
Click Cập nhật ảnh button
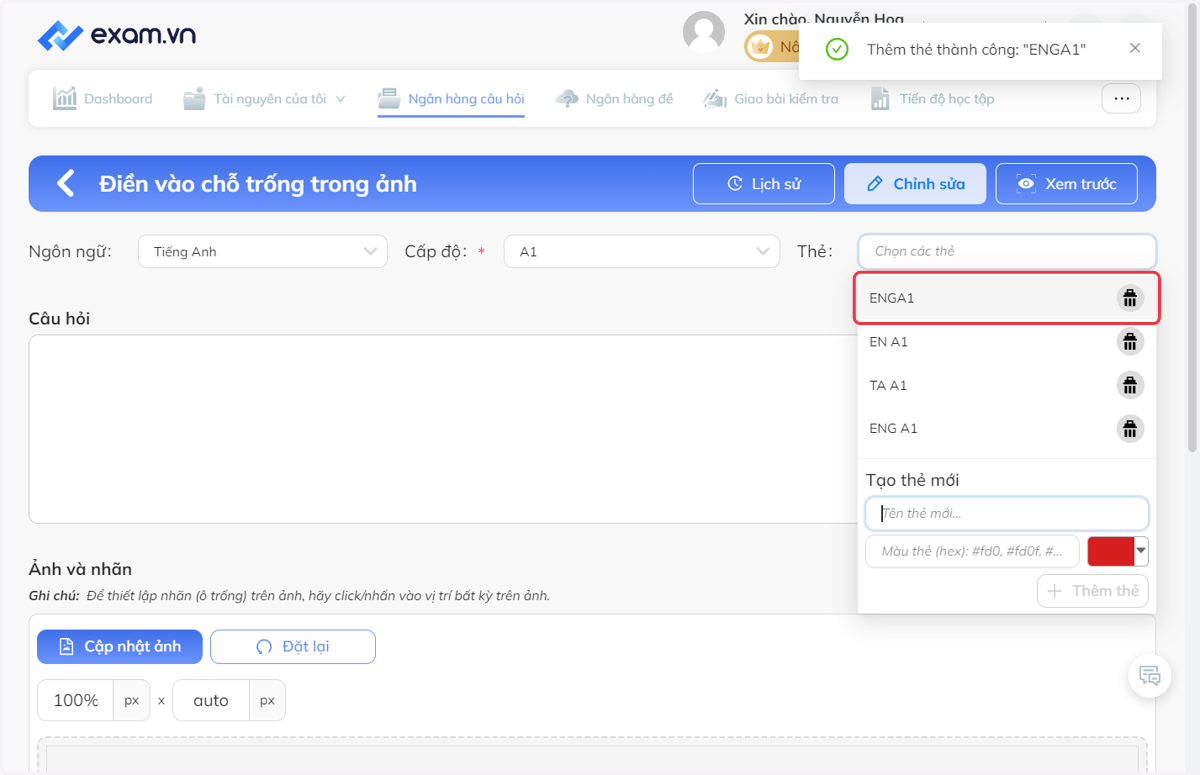(x=120, y=646)
